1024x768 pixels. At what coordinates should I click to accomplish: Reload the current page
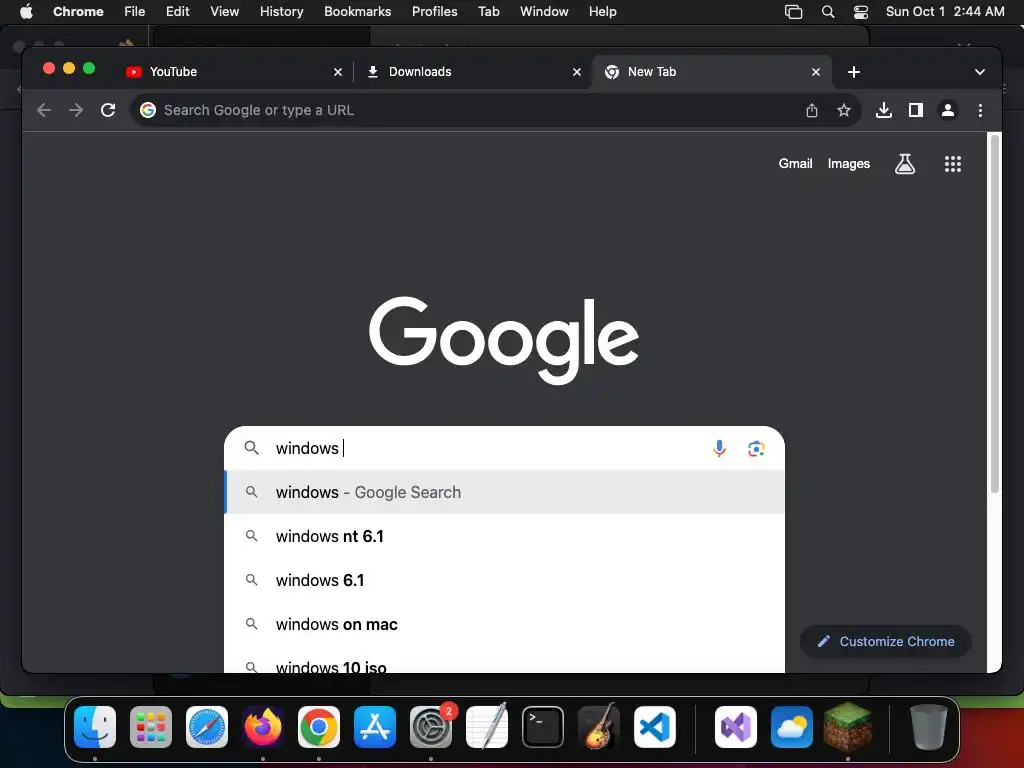(x=108, y=110)
